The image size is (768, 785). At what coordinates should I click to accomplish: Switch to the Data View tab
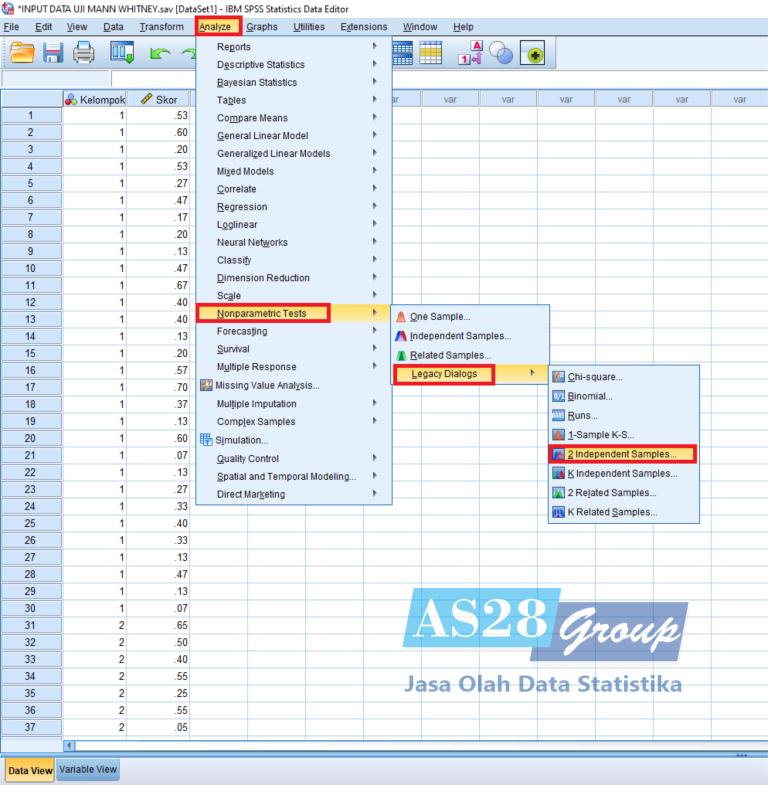pos(29,770)
